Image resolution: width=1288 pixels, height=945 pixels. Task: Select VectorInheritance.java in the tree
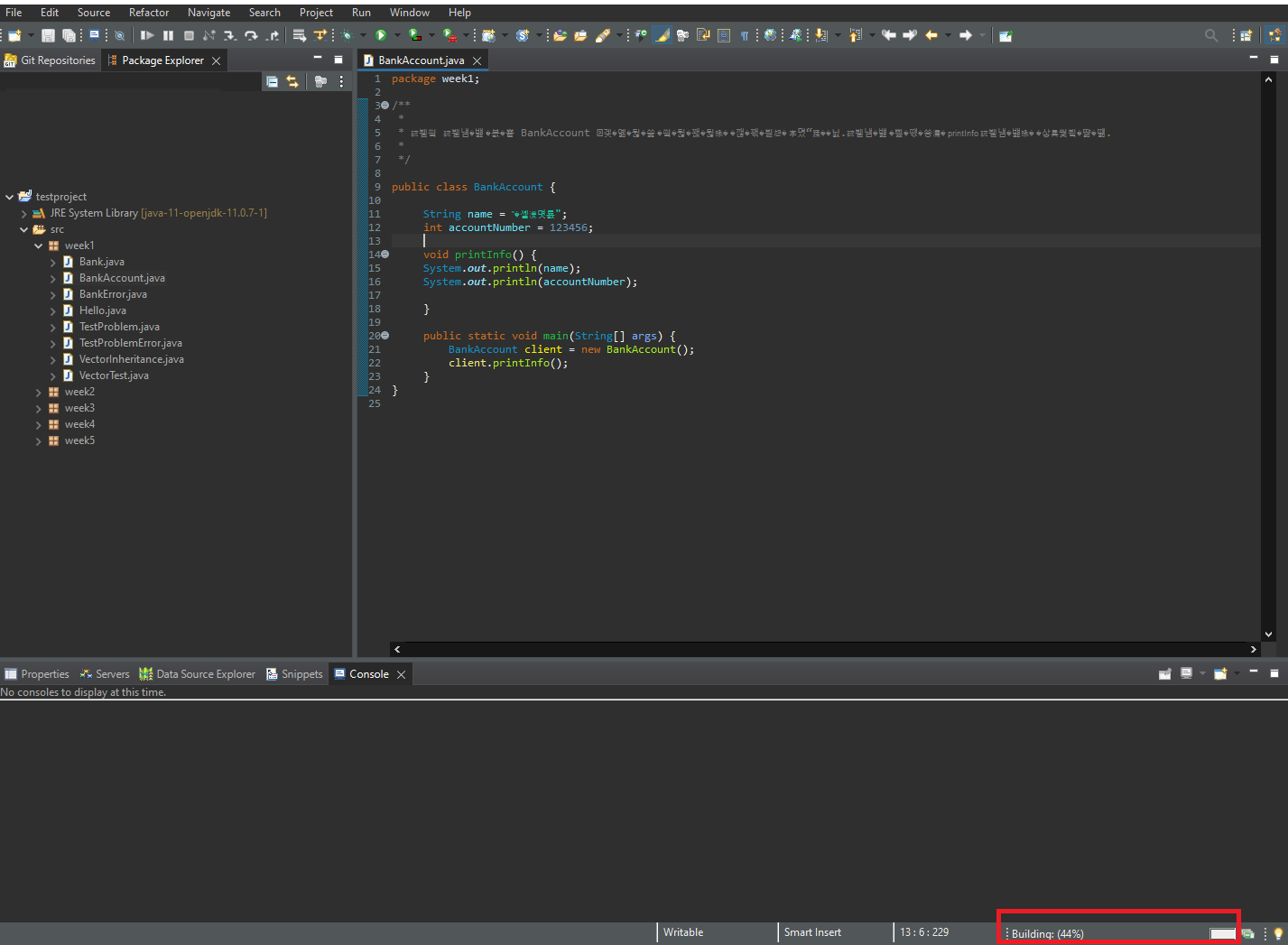click(123, 359)
